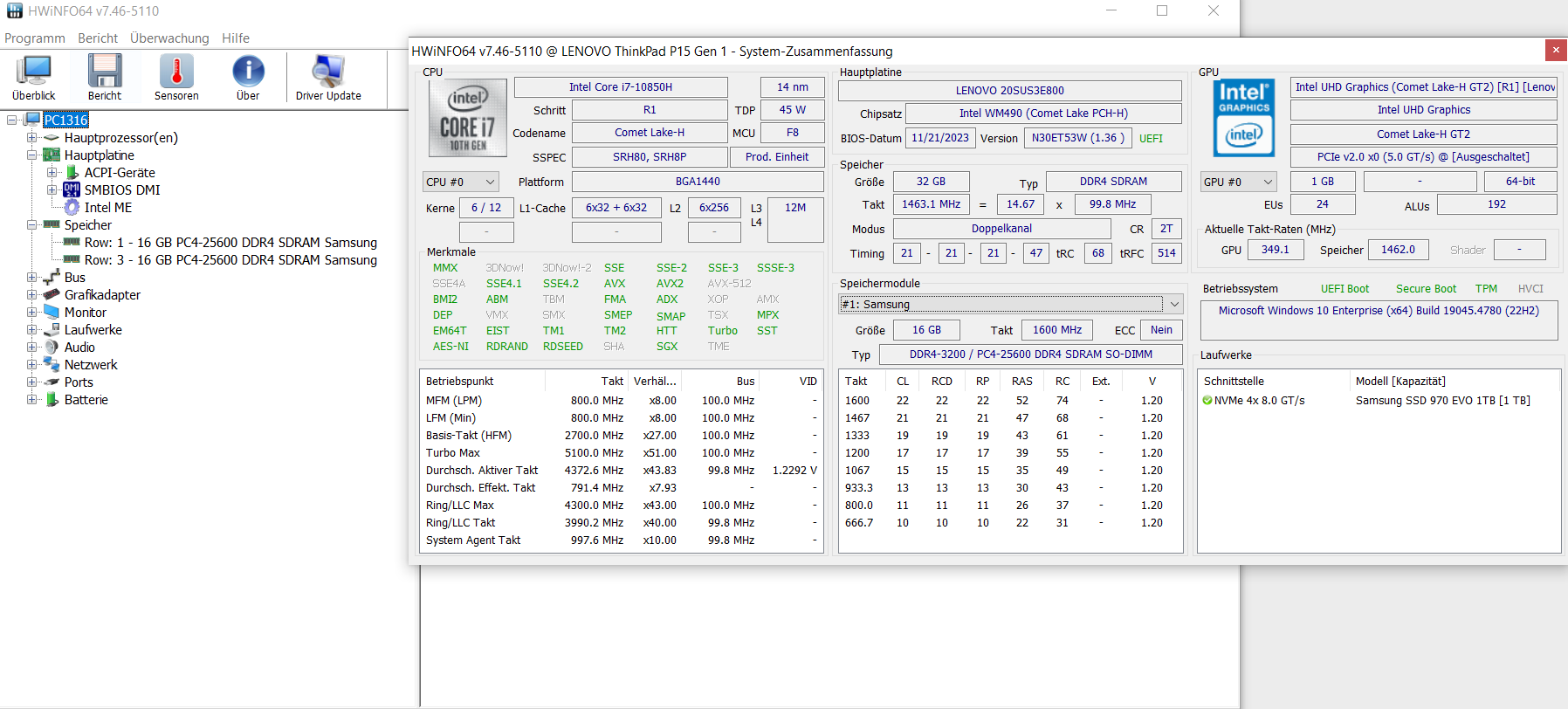
Task: Click the Monitor tree icon
Action: (52, 312)
